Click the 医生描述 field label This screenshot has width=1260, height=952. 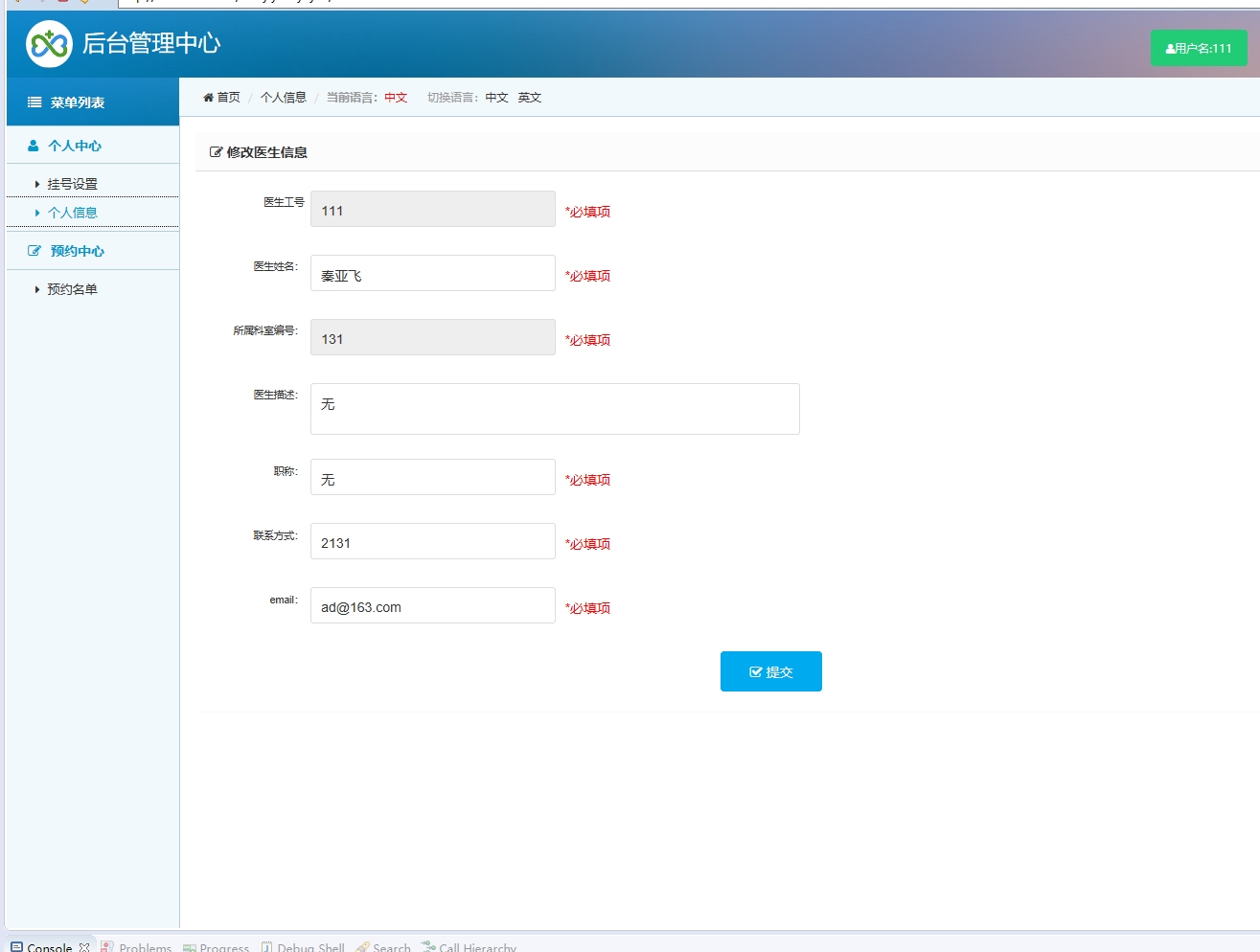point(276,395)
